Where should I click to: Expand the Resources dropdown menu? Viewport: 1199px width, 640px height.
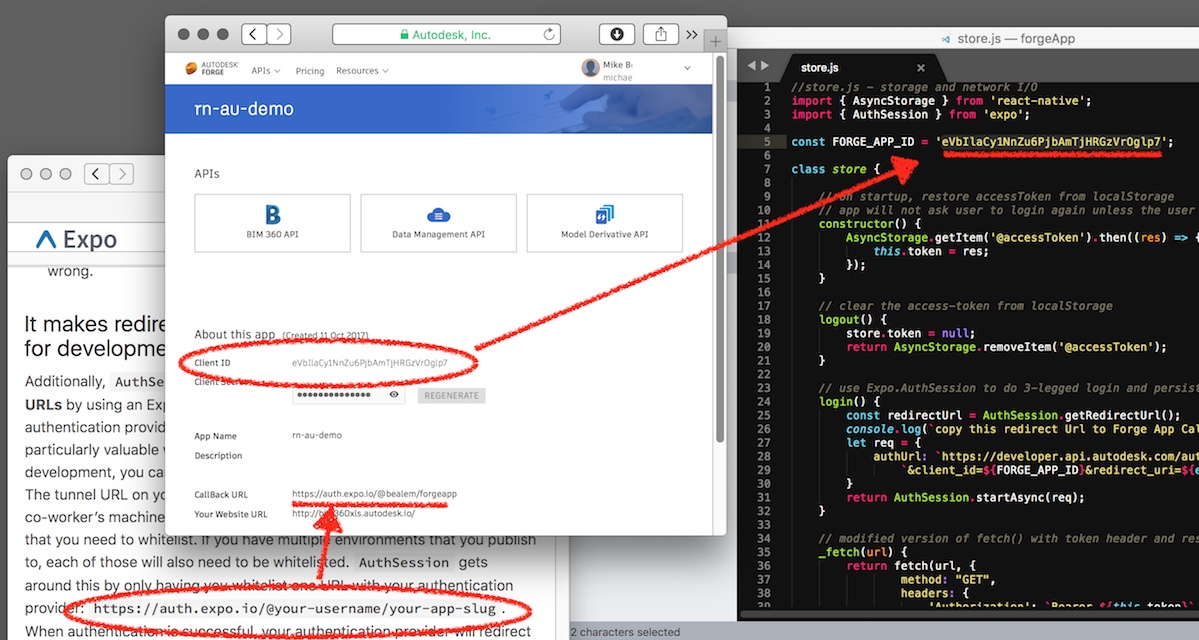362,70
